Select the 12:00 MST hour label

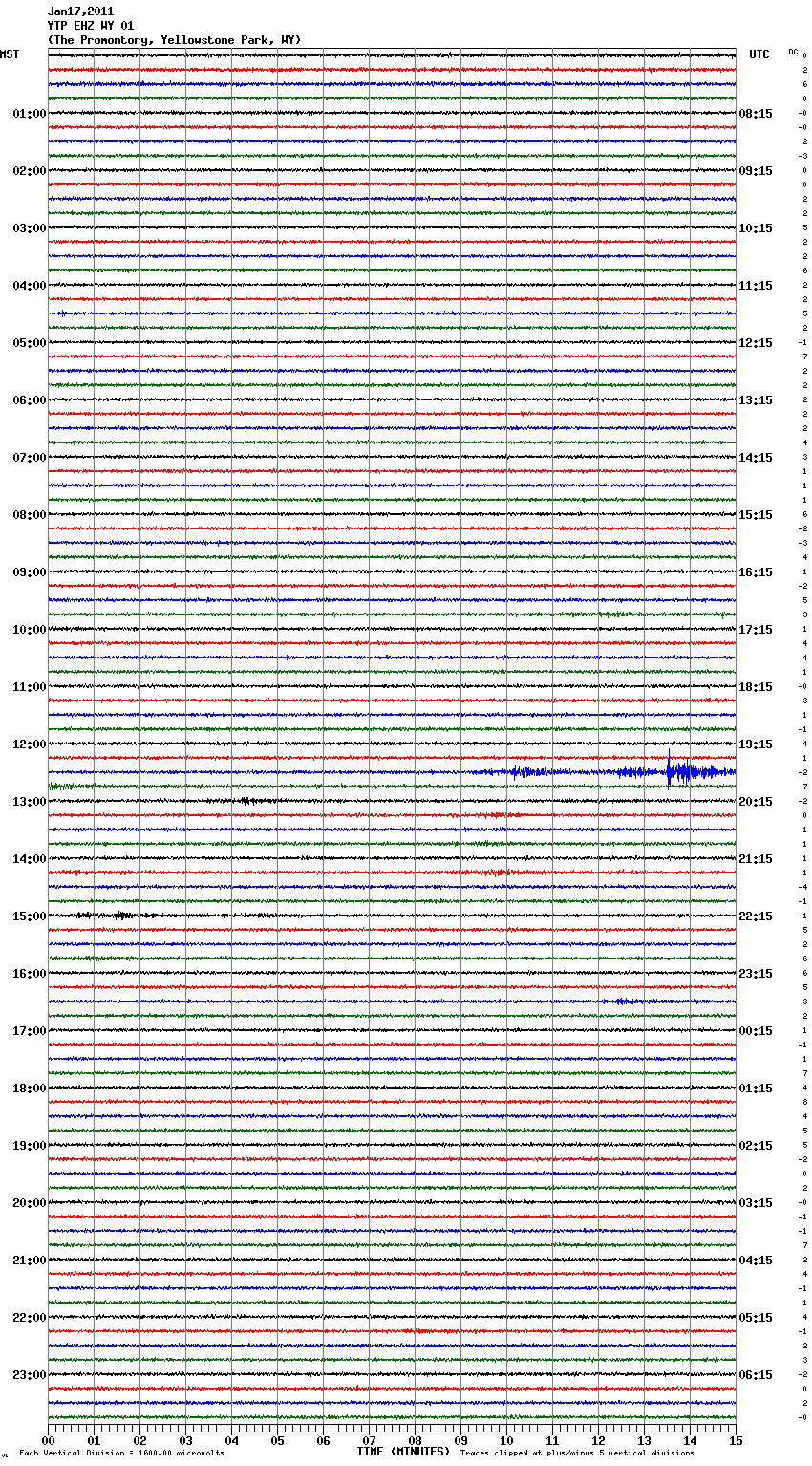pyautogui.click(x=30, y=744)
